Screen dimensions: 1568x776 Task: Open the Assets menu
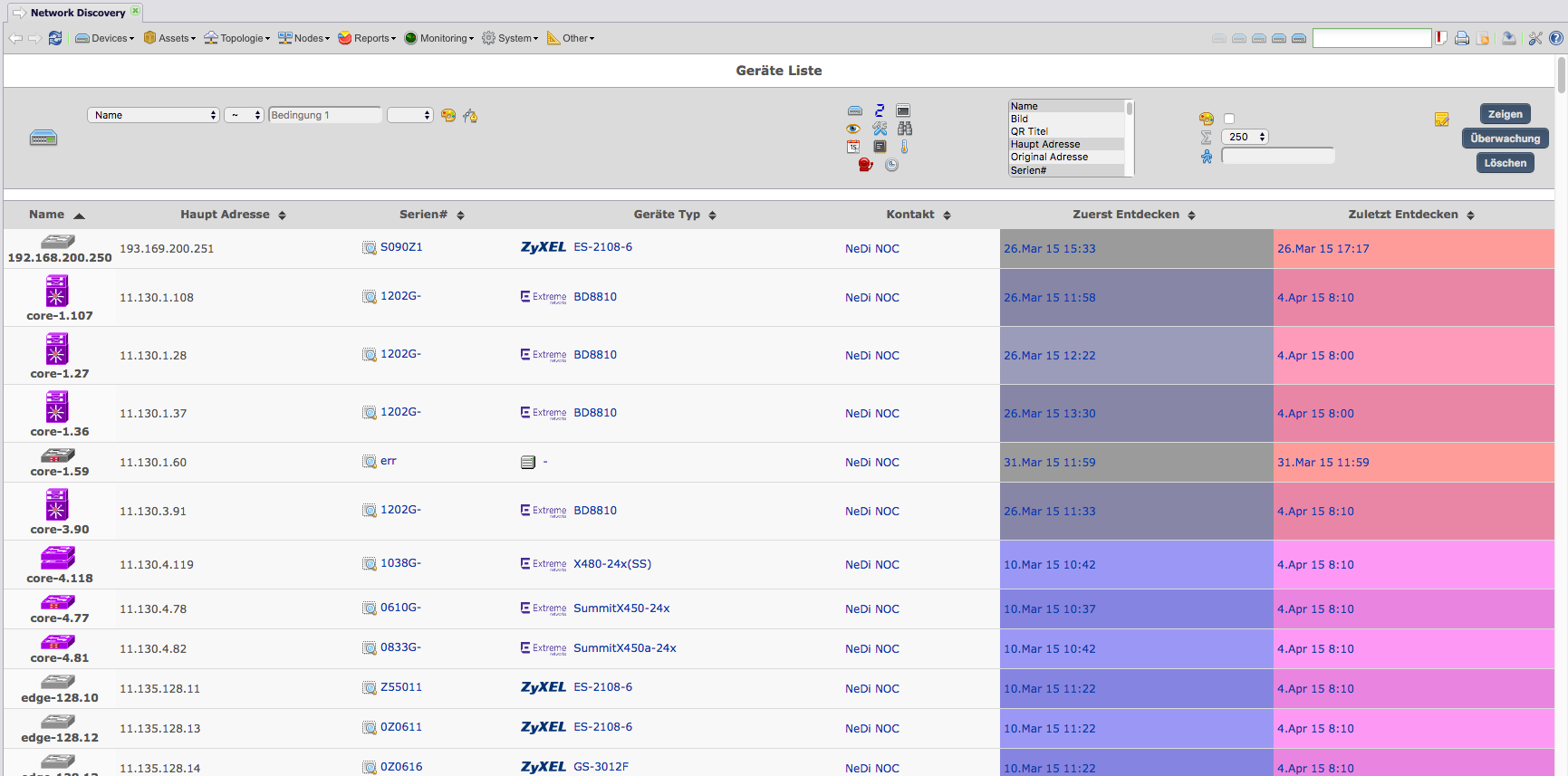169,38
